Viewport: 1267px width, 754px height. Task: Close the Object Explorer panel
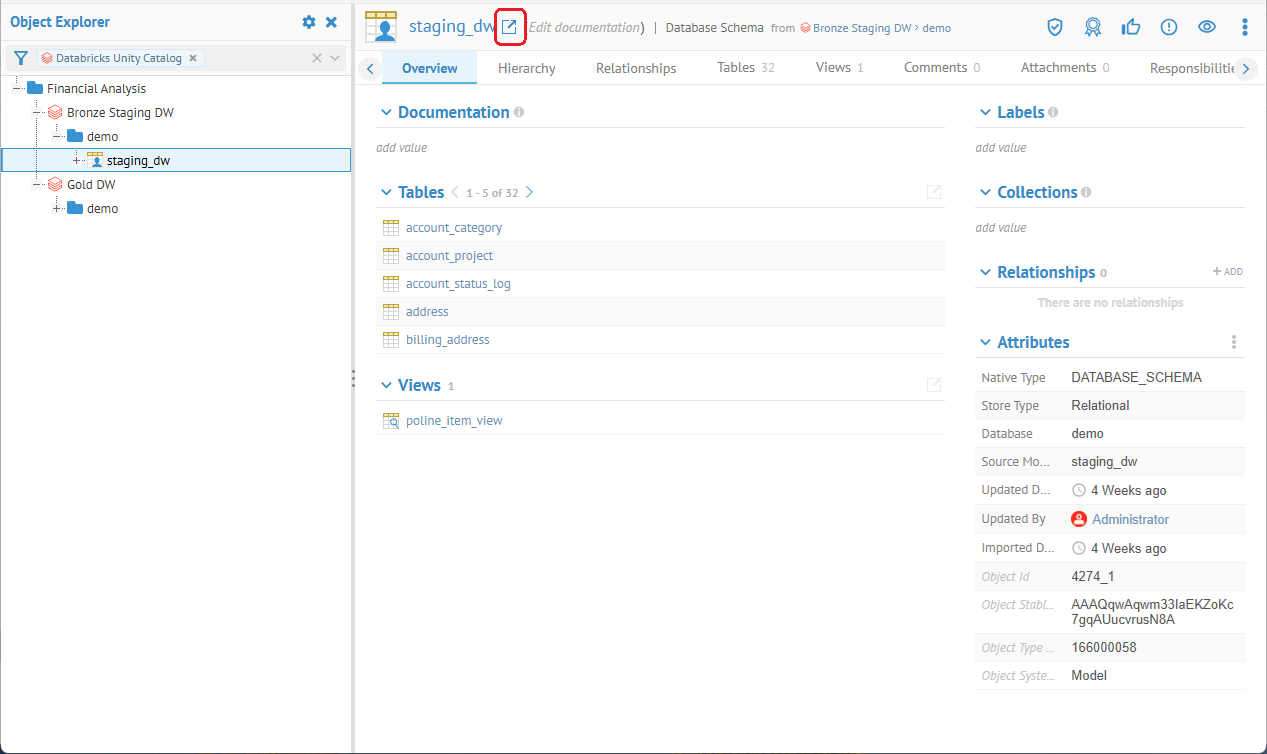pos(332,22)
